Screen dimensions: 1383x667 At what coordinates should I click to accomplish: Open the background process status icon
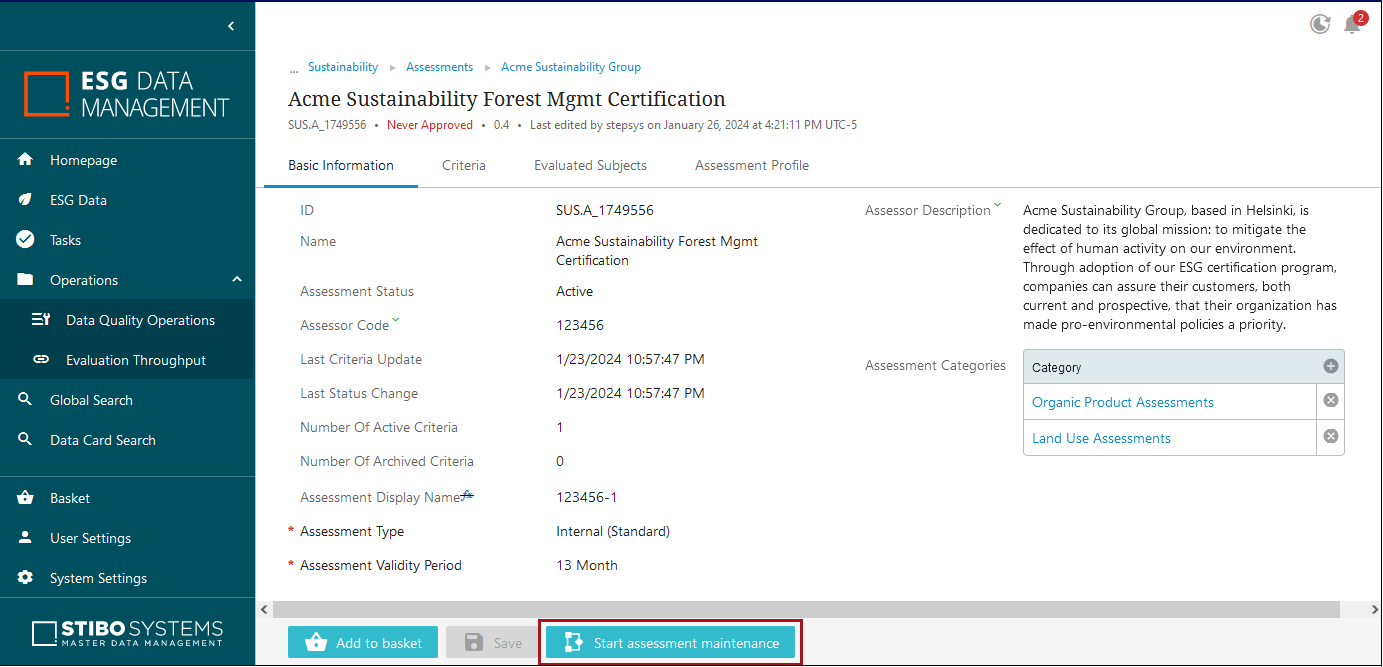pos(1320,24)
